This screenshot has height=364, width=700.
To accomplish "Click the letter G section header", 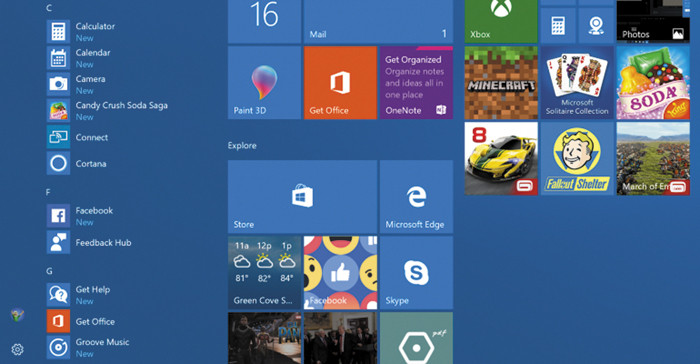I will [x=49, y=271].
